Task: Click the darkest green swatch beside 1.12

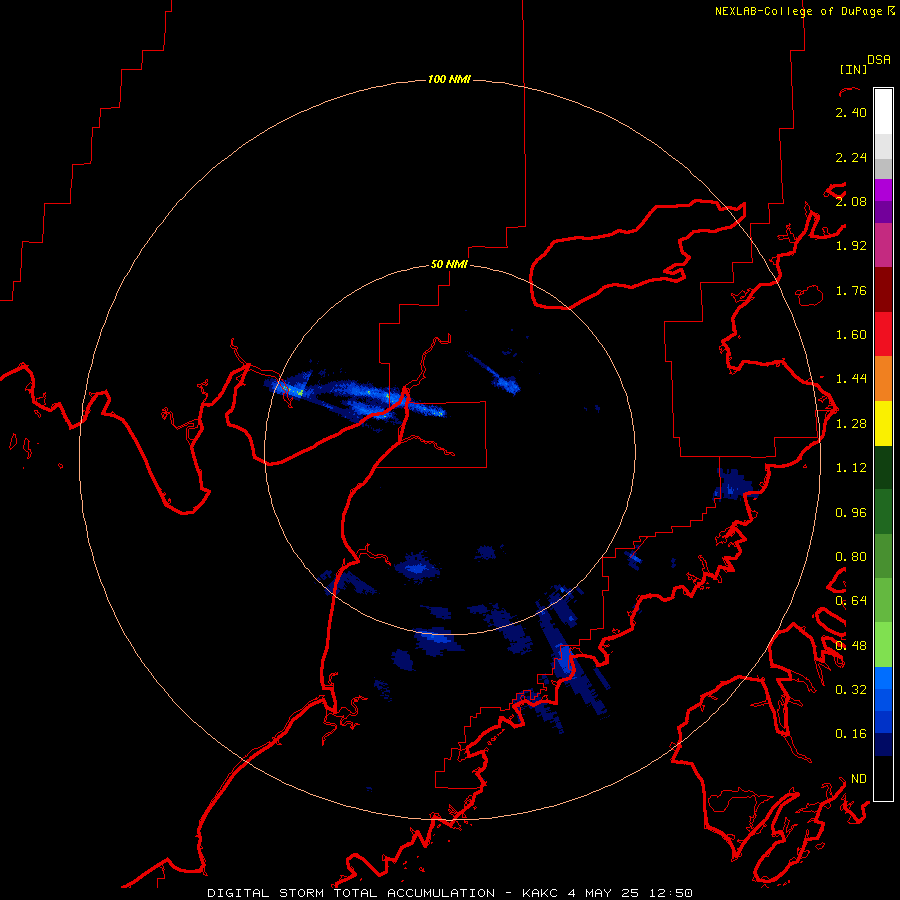Action: point(883,468)
